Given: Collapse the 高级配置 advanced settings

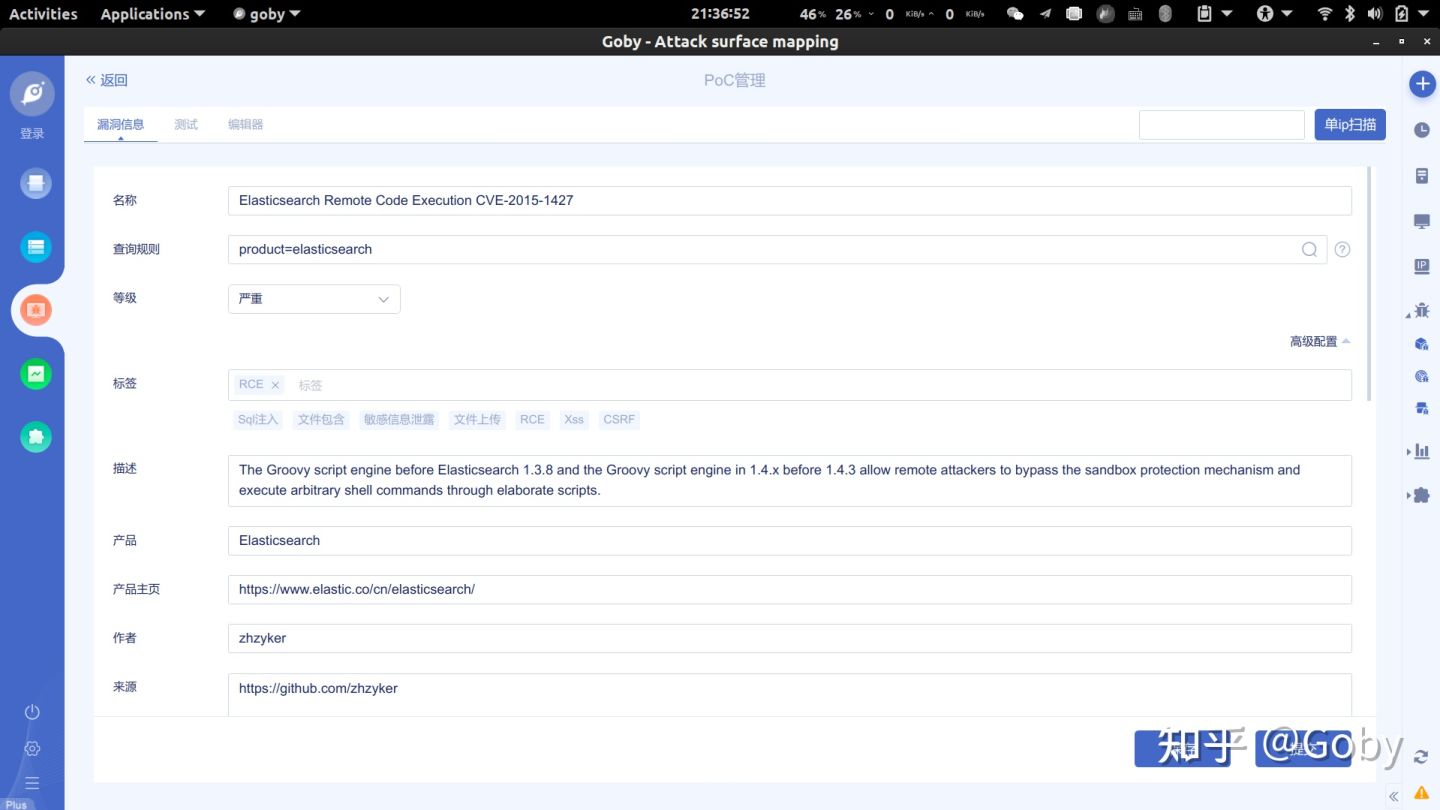Looking at the screenshot, I should pyautogui.click(x=1319, y=342).
